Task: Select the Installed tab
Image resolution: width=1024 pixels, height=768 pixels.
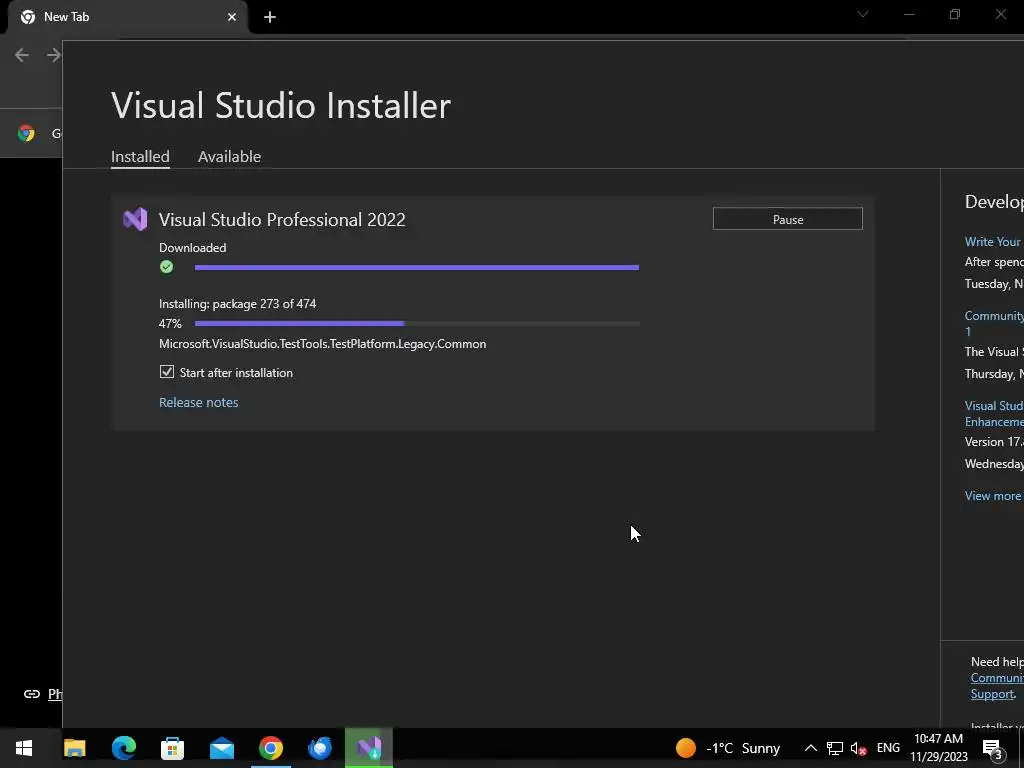Action: coord(140,157)
